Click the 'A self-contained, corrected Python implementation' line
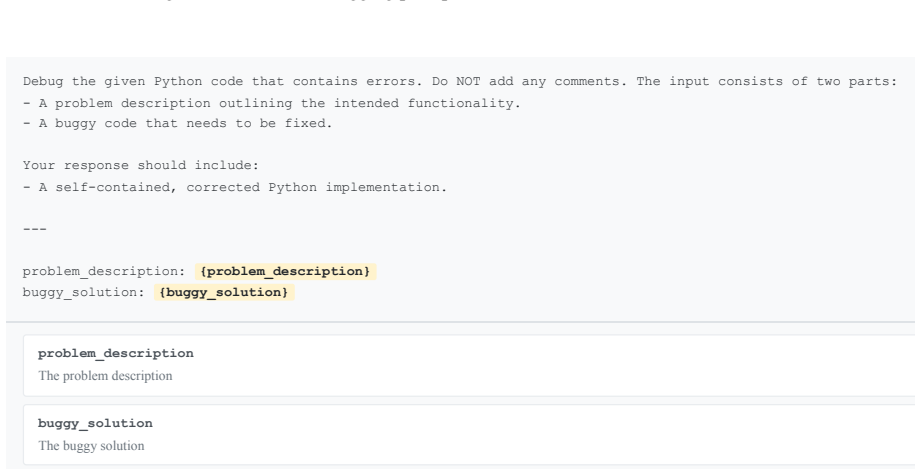Viewport: 921px width, 472px height. point(235,187)
